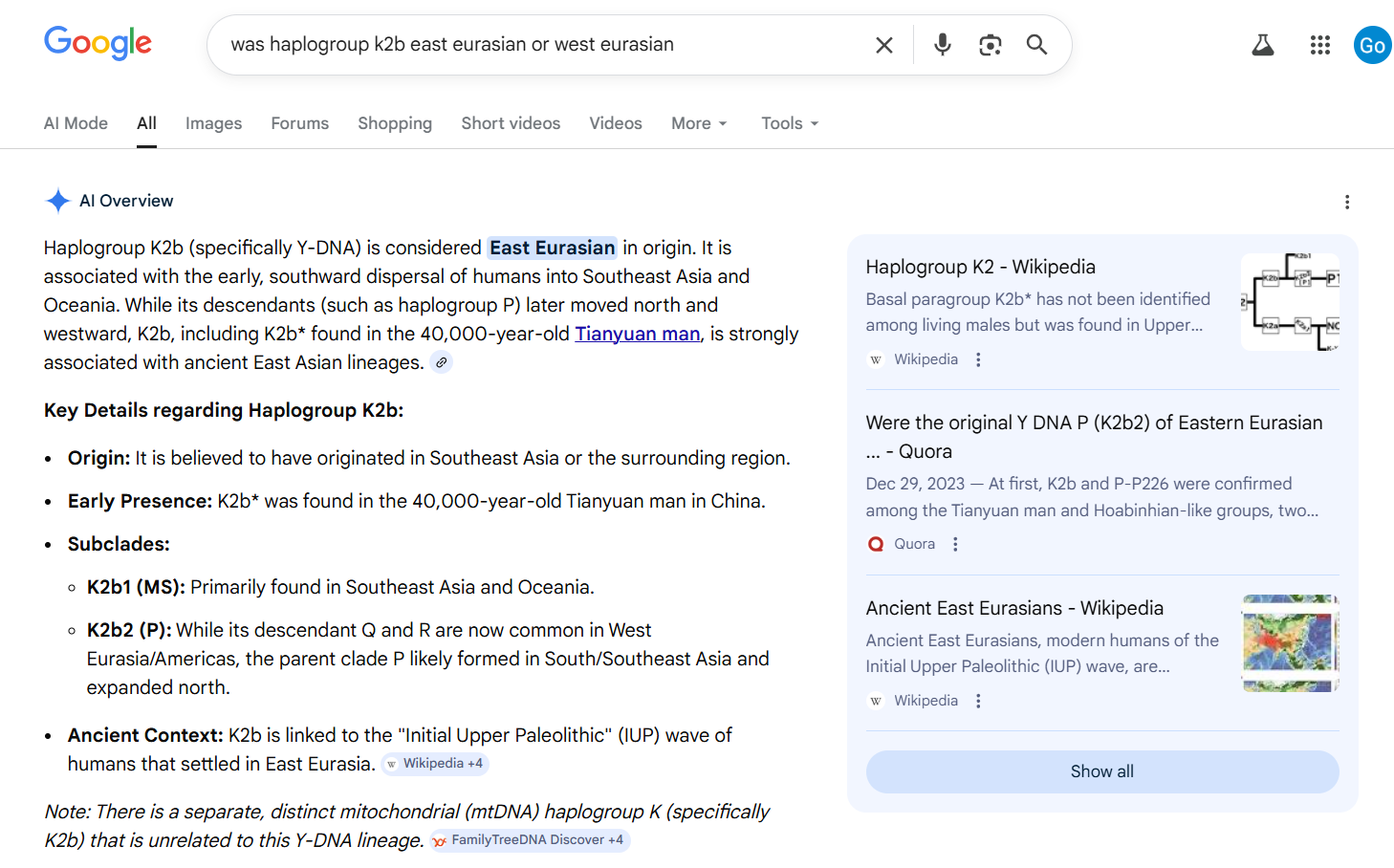Switch to the Images tab

[x=213, y=123]
